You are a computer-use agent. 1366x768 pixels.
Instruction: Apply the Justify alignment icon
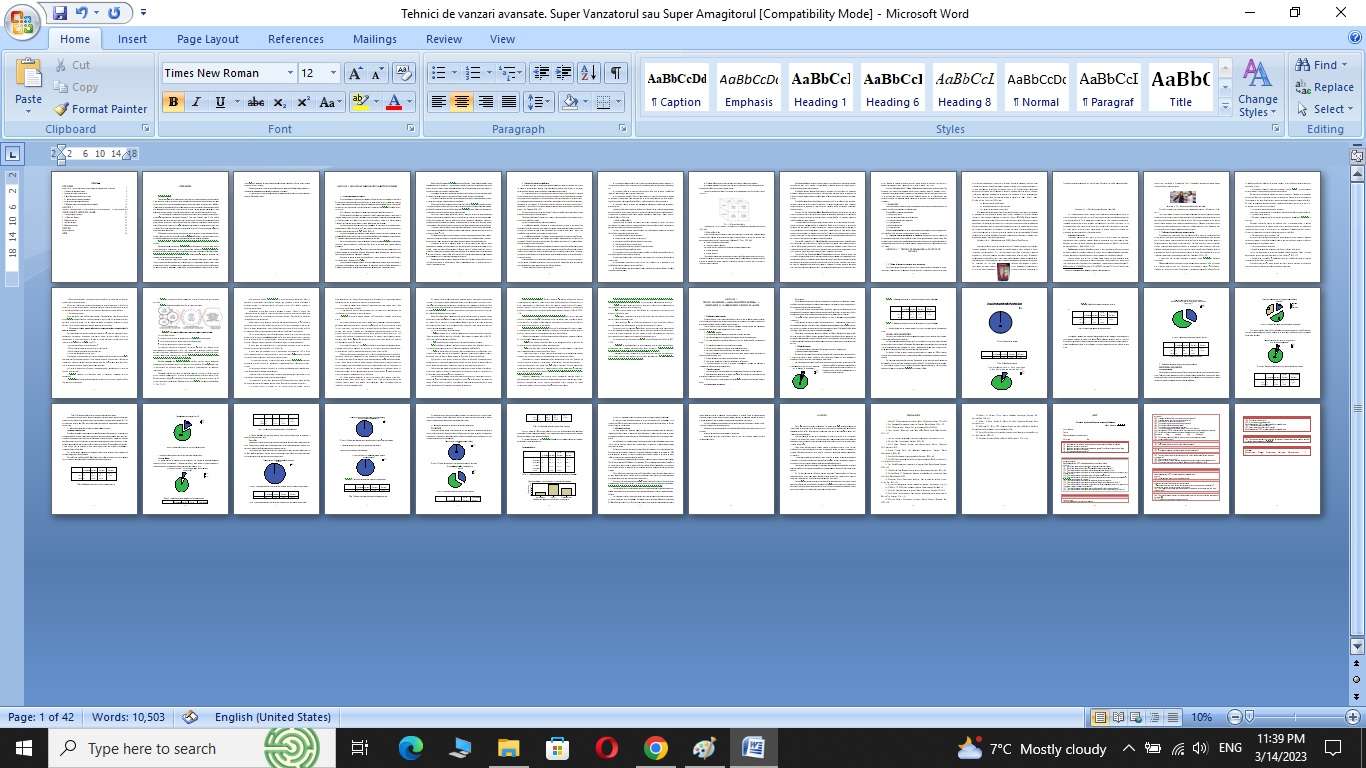pyautogui.click(x=509, y=102)
